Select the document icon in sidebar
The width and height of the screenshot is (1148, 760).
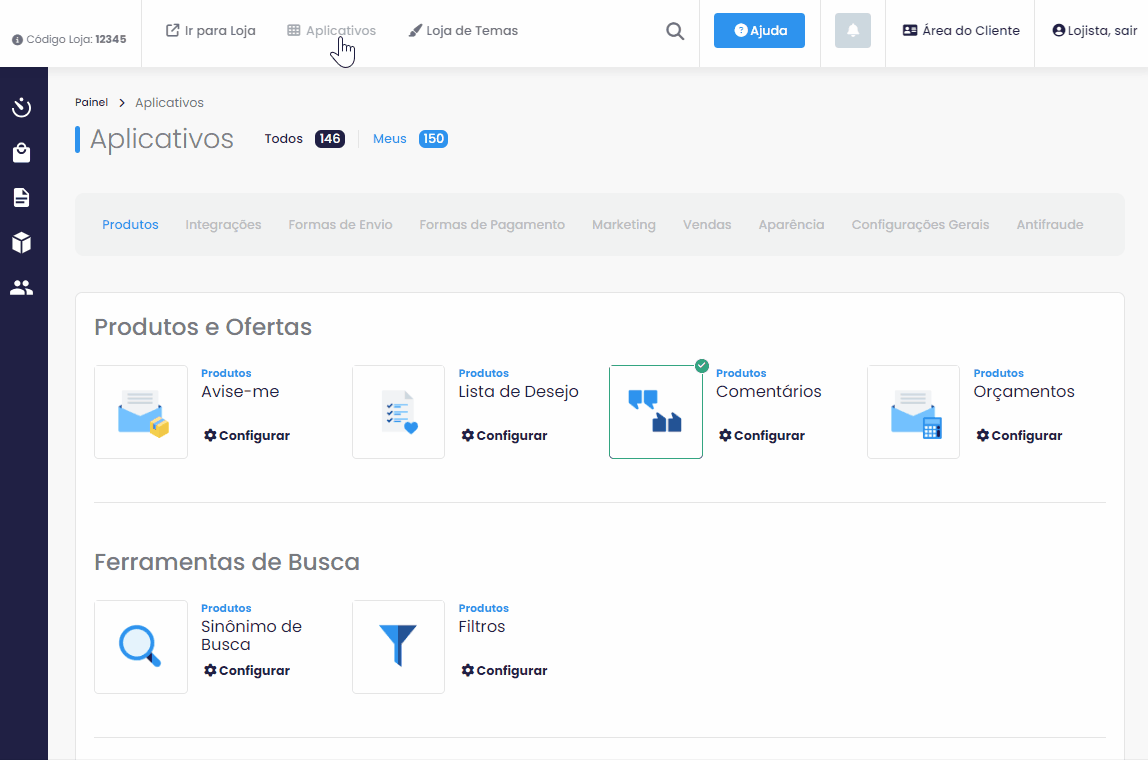click(22, 198)
